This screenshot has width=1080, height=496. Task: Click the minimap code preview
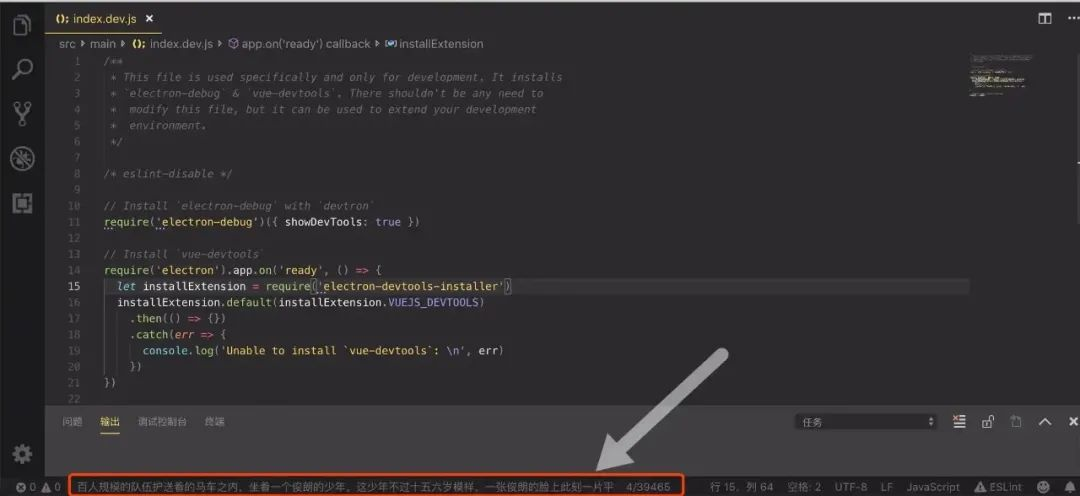point(997,74)
